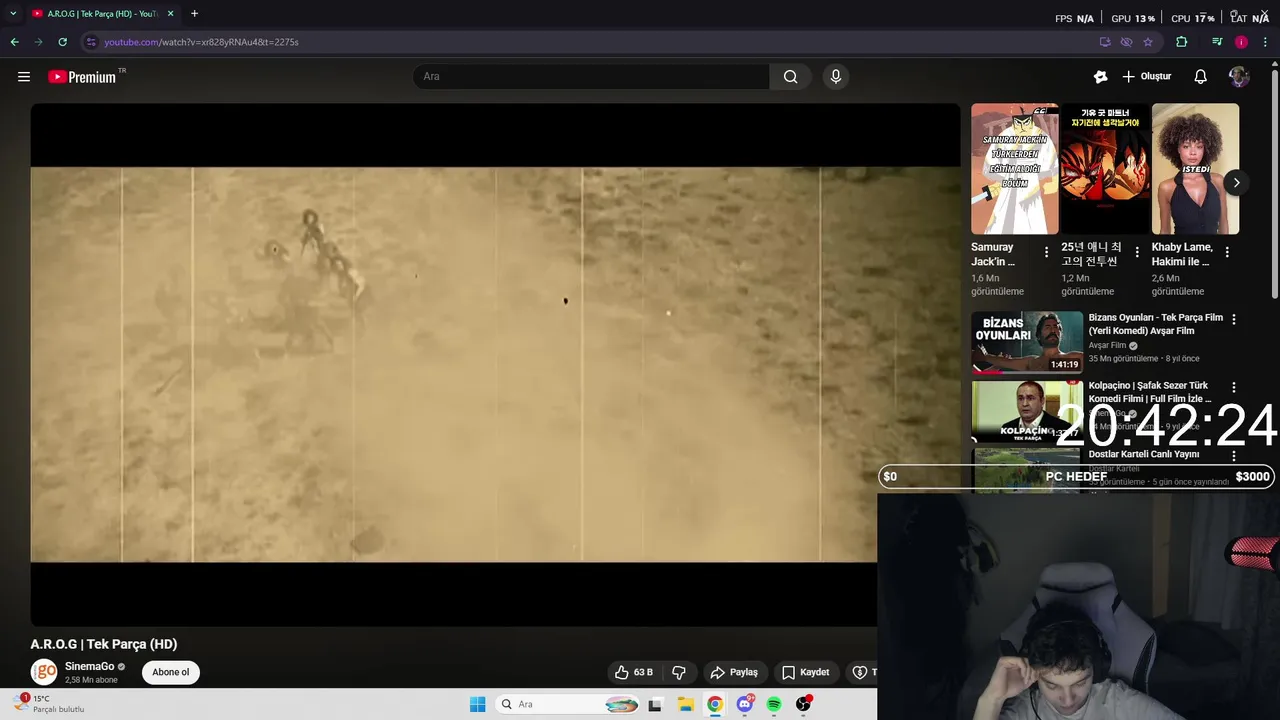Bookmark this page with star icon

pyautogui.click(x=1148, y=42)
